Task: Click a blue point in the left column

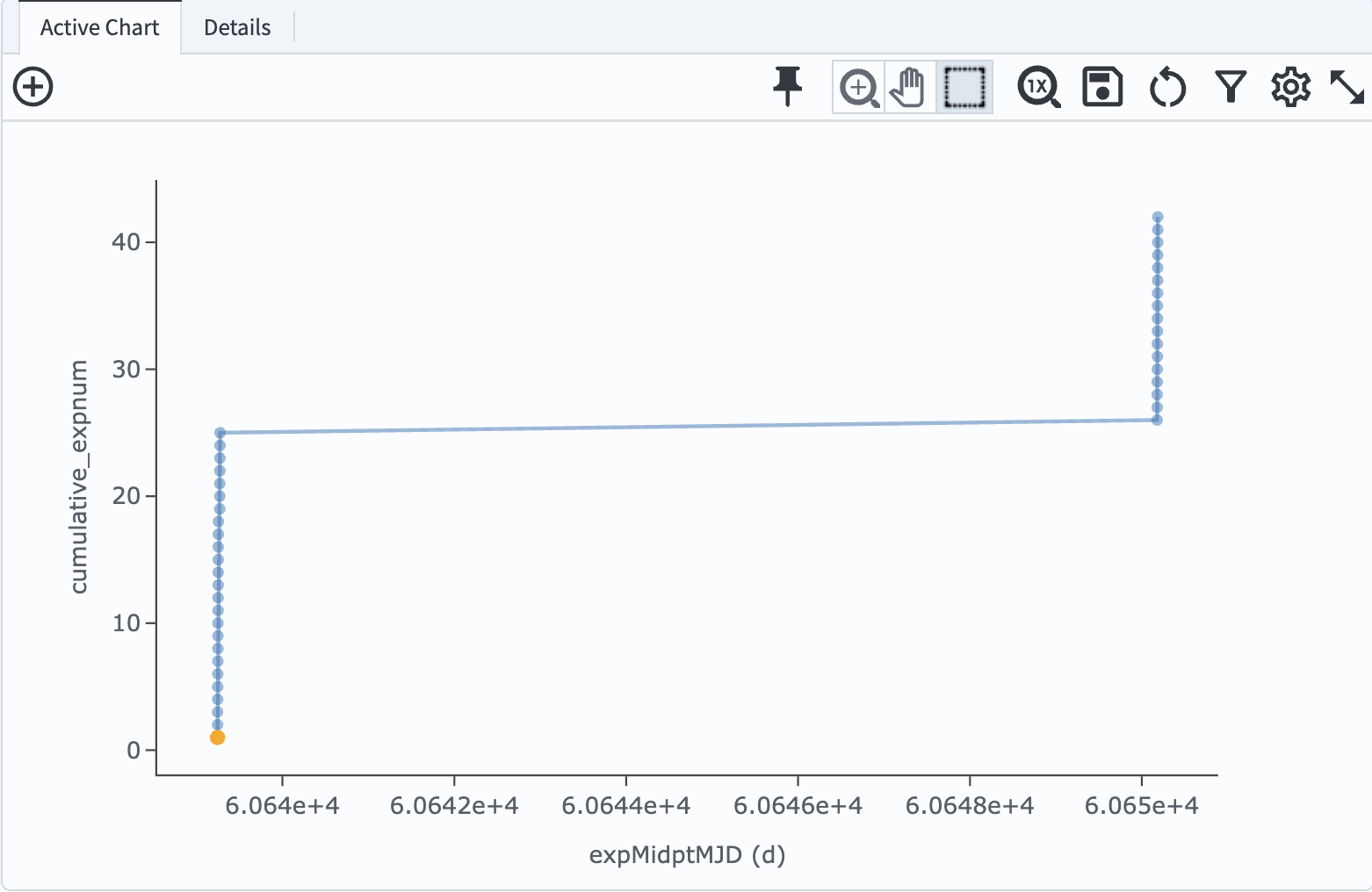Action: tap(219, 571)
